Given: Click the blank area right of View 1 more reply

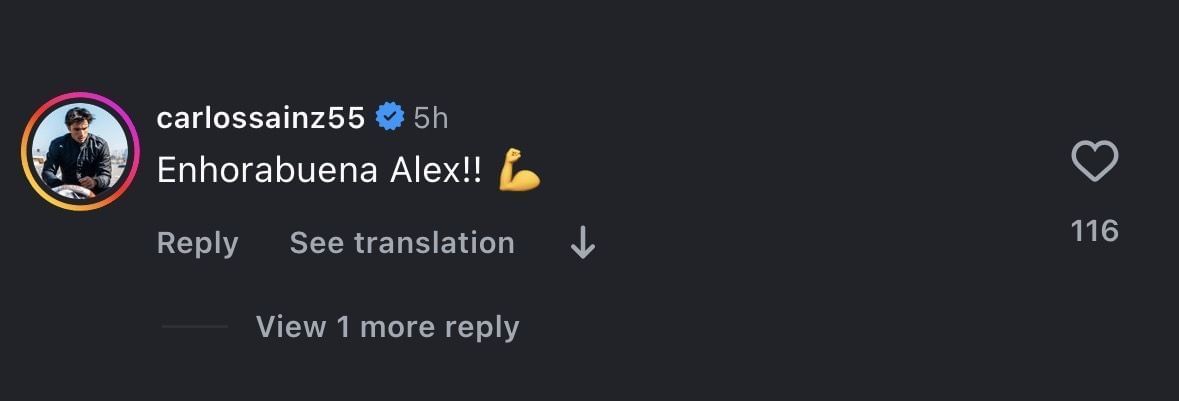Looking at the screenshot, I should click(x=800, y=327).
